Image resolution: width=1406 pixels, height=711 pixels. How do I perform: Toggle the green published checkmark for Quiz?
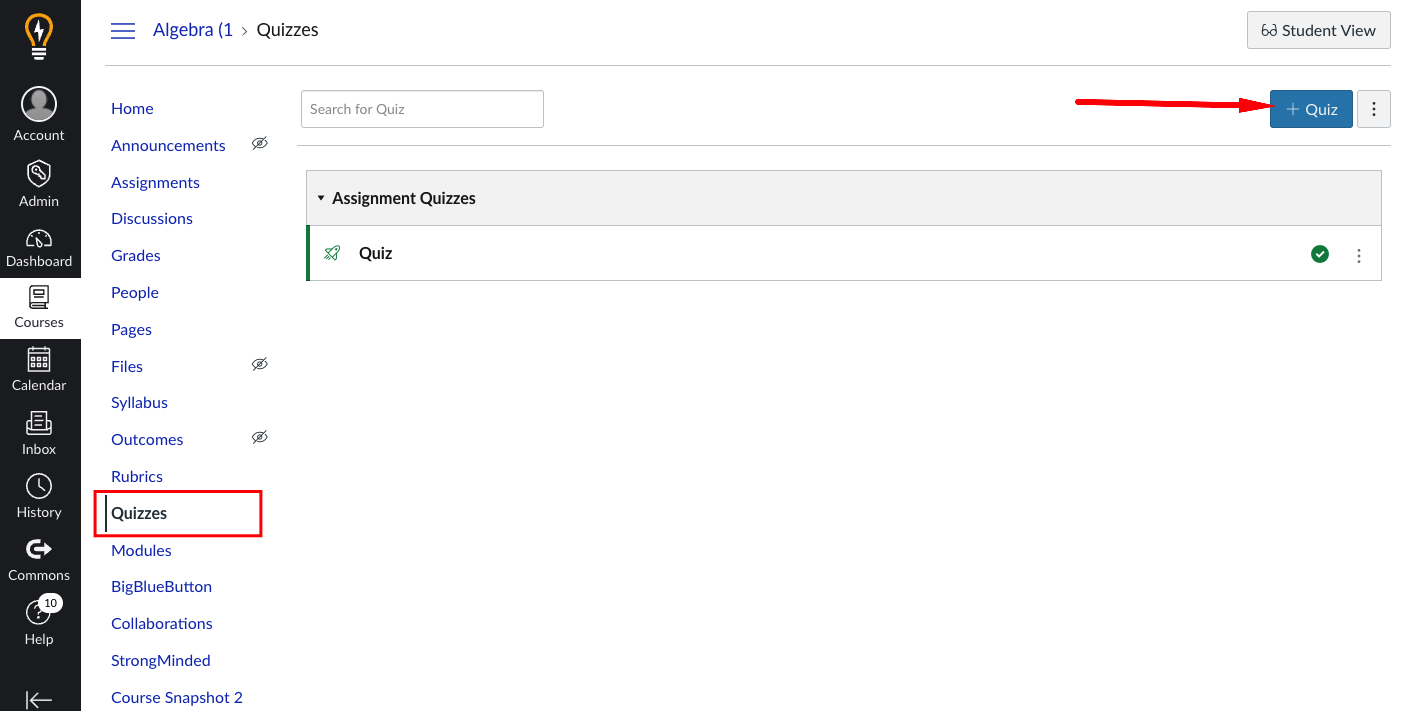1320,254
